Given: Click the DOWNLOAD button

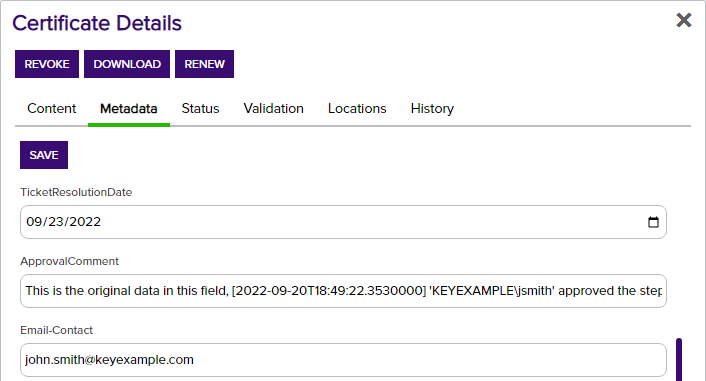Looking at the screenshot, I should coord(127,64).
